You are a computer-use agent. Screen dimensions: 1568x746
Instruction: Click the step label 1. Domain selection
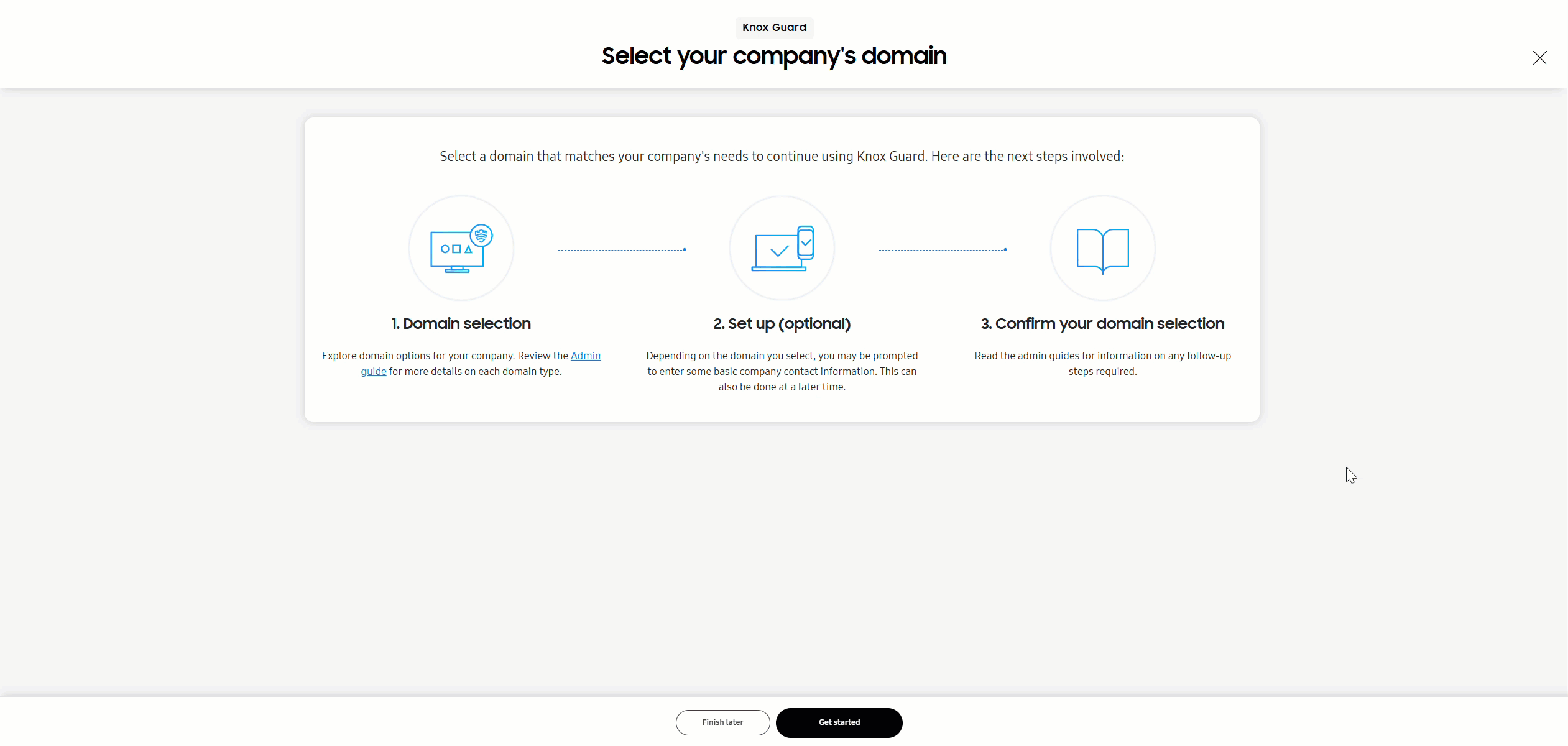460,323
